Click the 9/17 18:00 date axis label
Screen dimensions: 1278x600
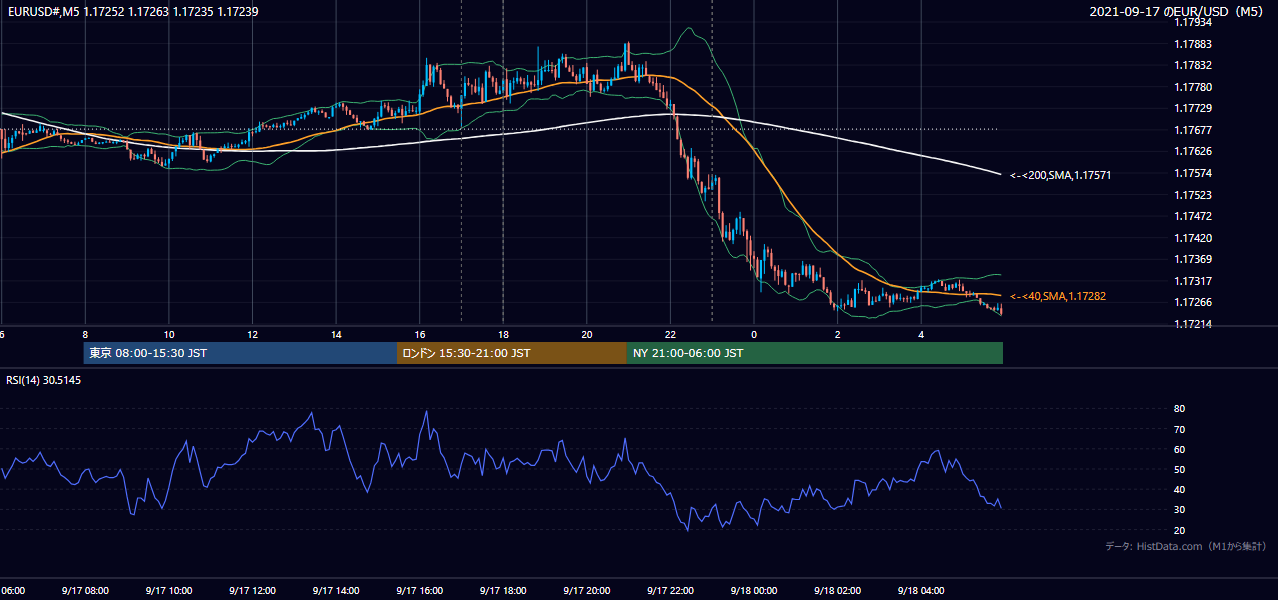[503, 590]
